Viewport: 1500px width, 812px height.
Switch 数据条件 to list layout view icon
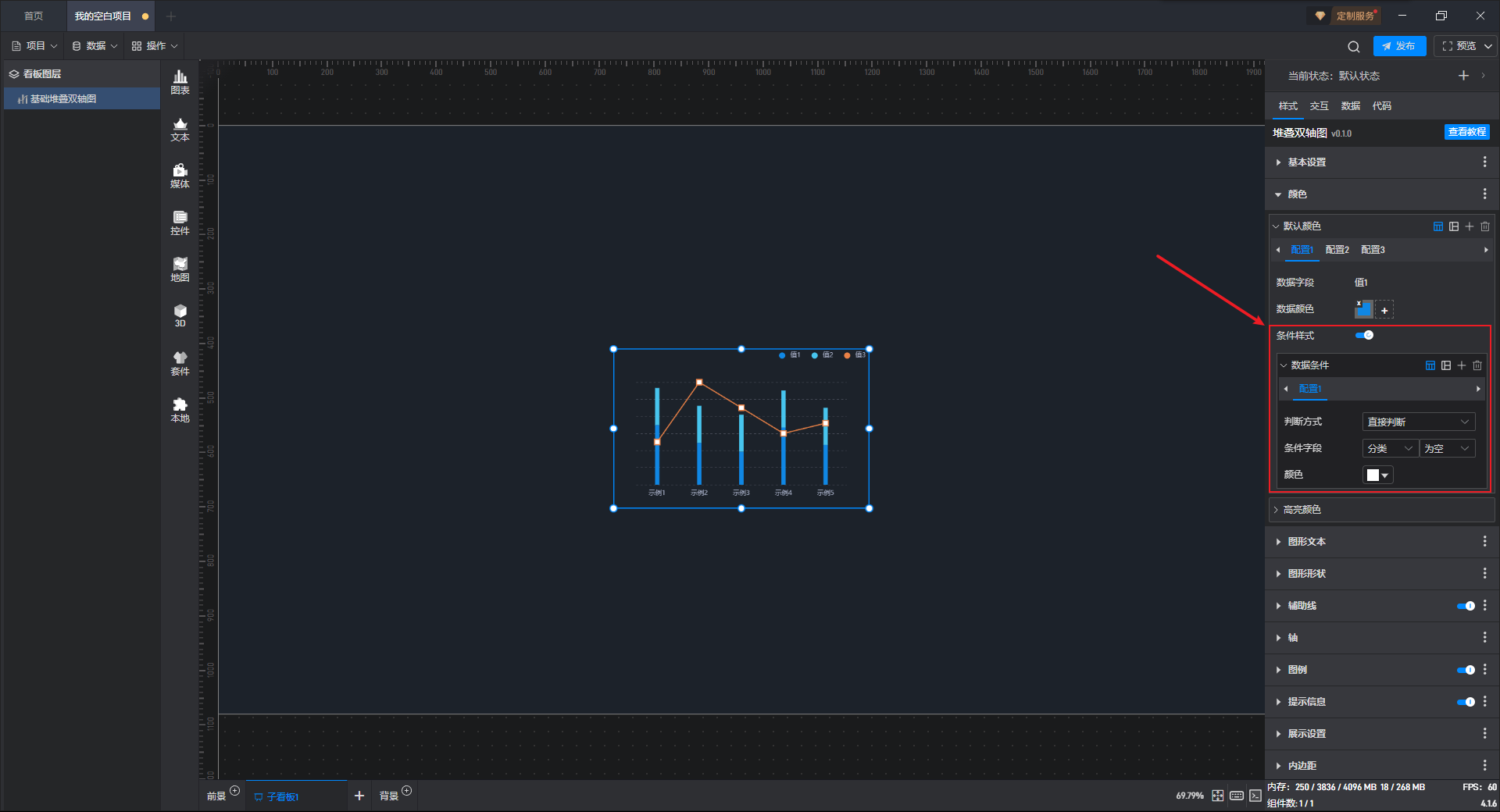point(1446,365)
